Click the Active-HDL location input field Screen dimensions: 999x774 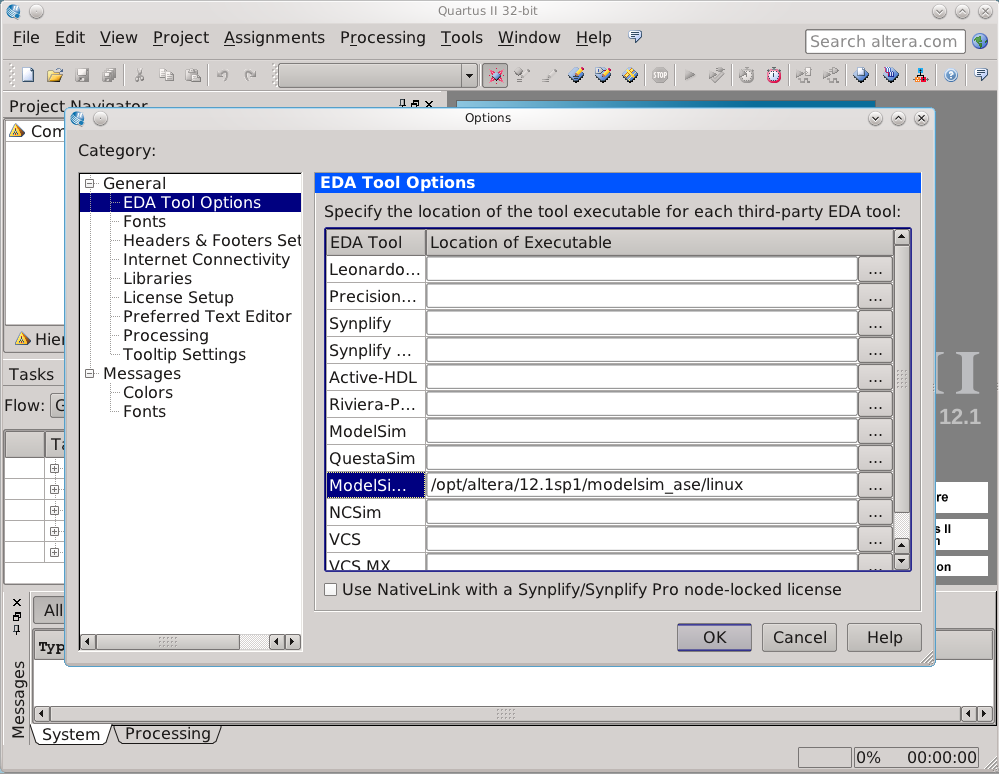[x=641, y=377]
